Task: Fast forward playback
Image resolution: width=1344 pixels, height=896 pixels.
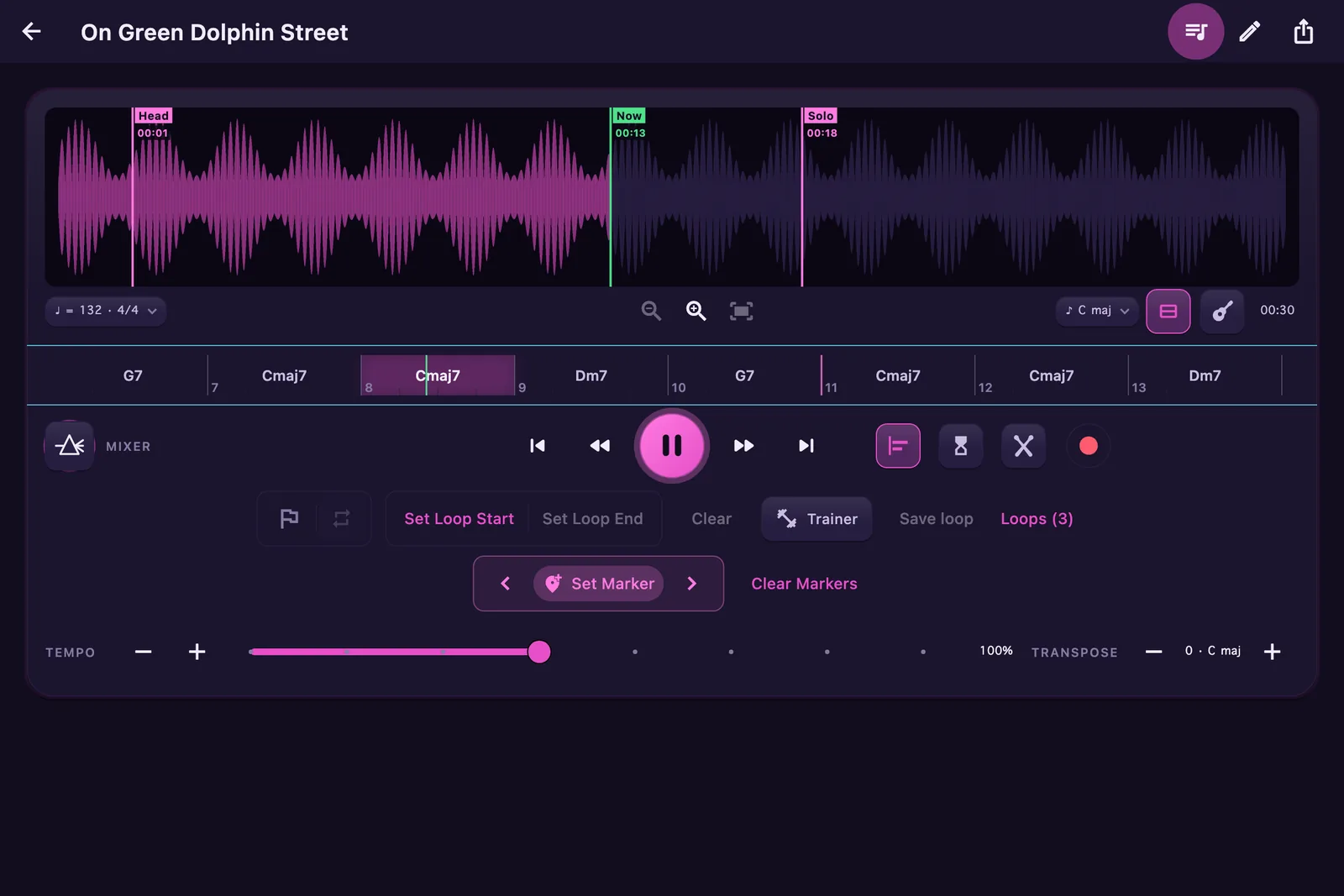Action: point(743,446)
